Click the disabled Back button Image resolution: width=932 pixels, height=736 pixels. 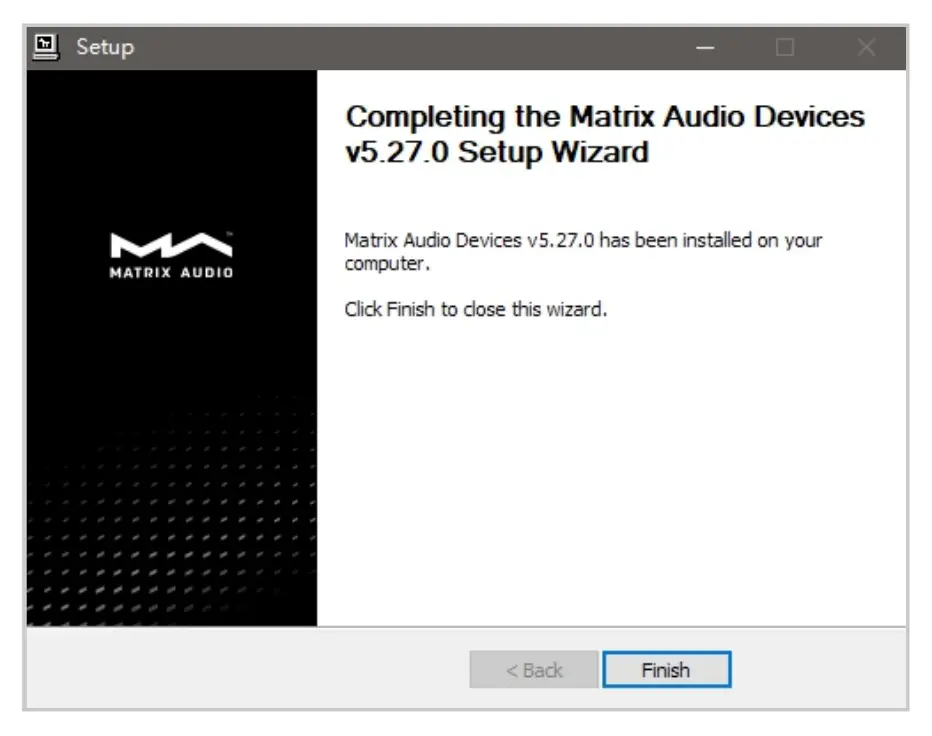[x=534, y=670]
